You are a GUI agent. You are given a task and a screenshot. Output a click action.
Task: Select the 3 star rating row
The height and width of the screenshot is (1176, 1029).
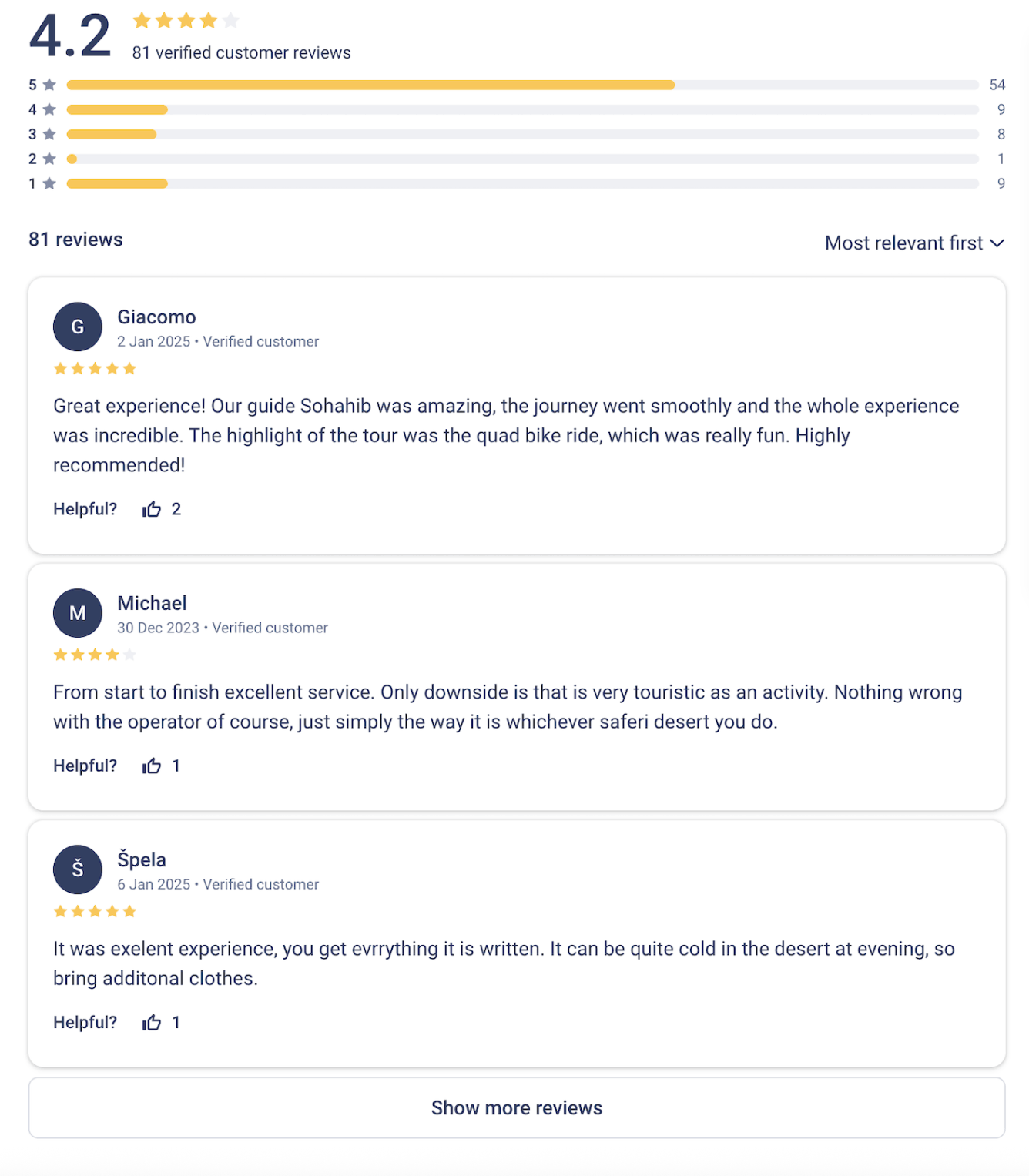click(516, 134)
